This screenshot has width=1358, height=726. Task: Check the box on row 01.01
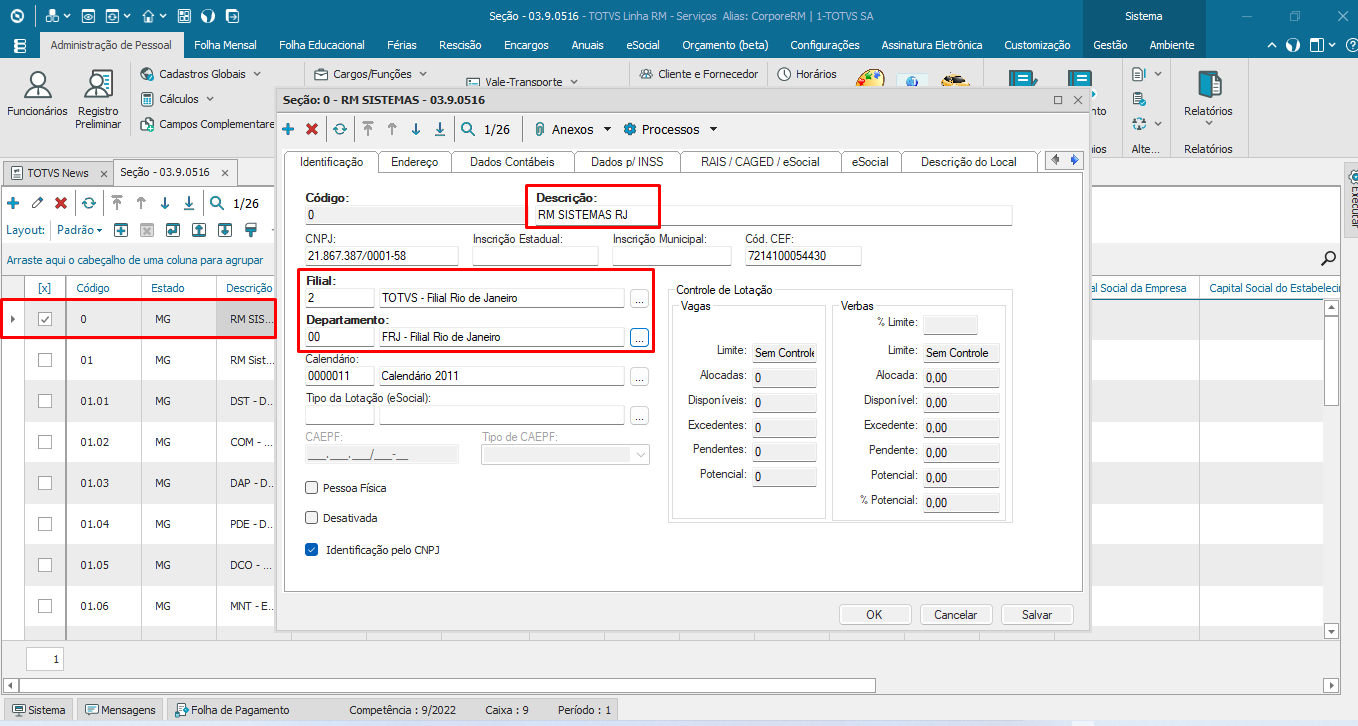tap(45, 401)
